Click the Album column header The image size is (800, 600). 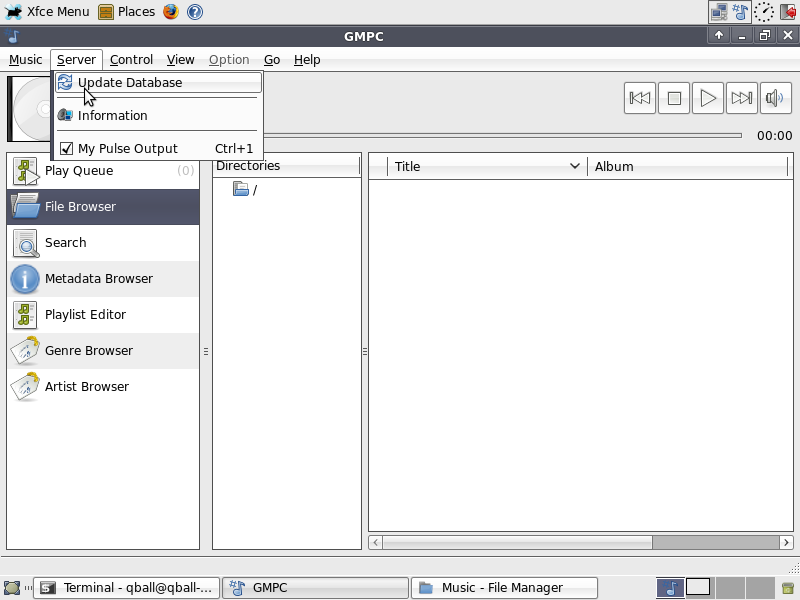coord(689,166)
